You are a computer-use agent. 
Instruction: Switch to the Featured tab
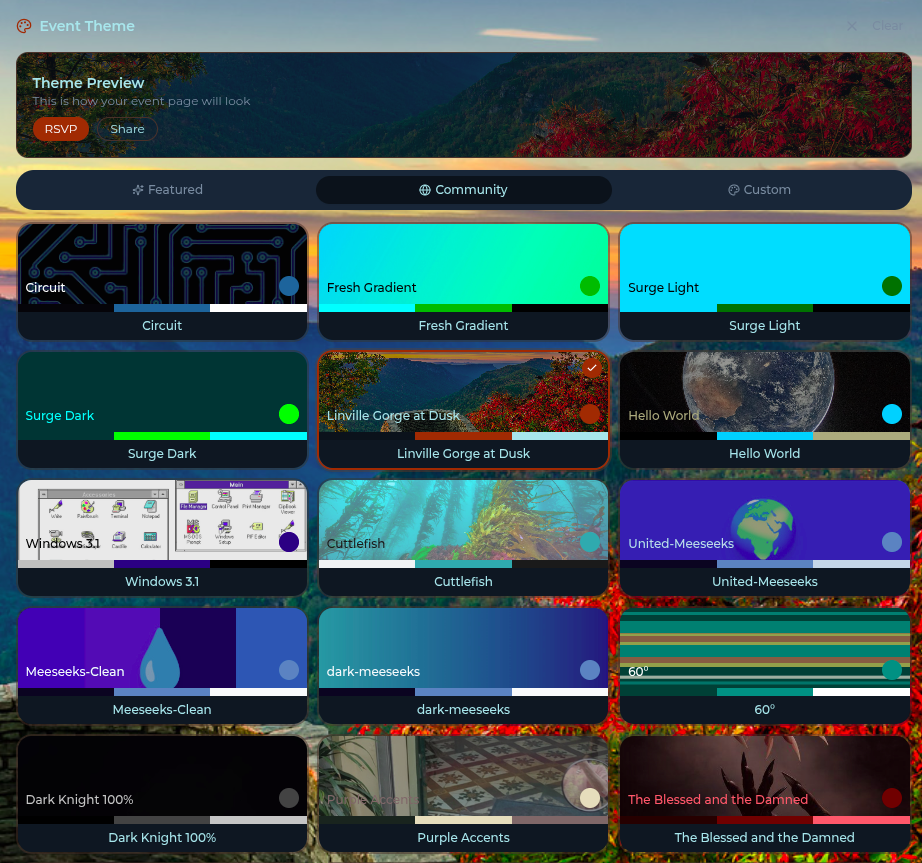[x=167, y=190]
